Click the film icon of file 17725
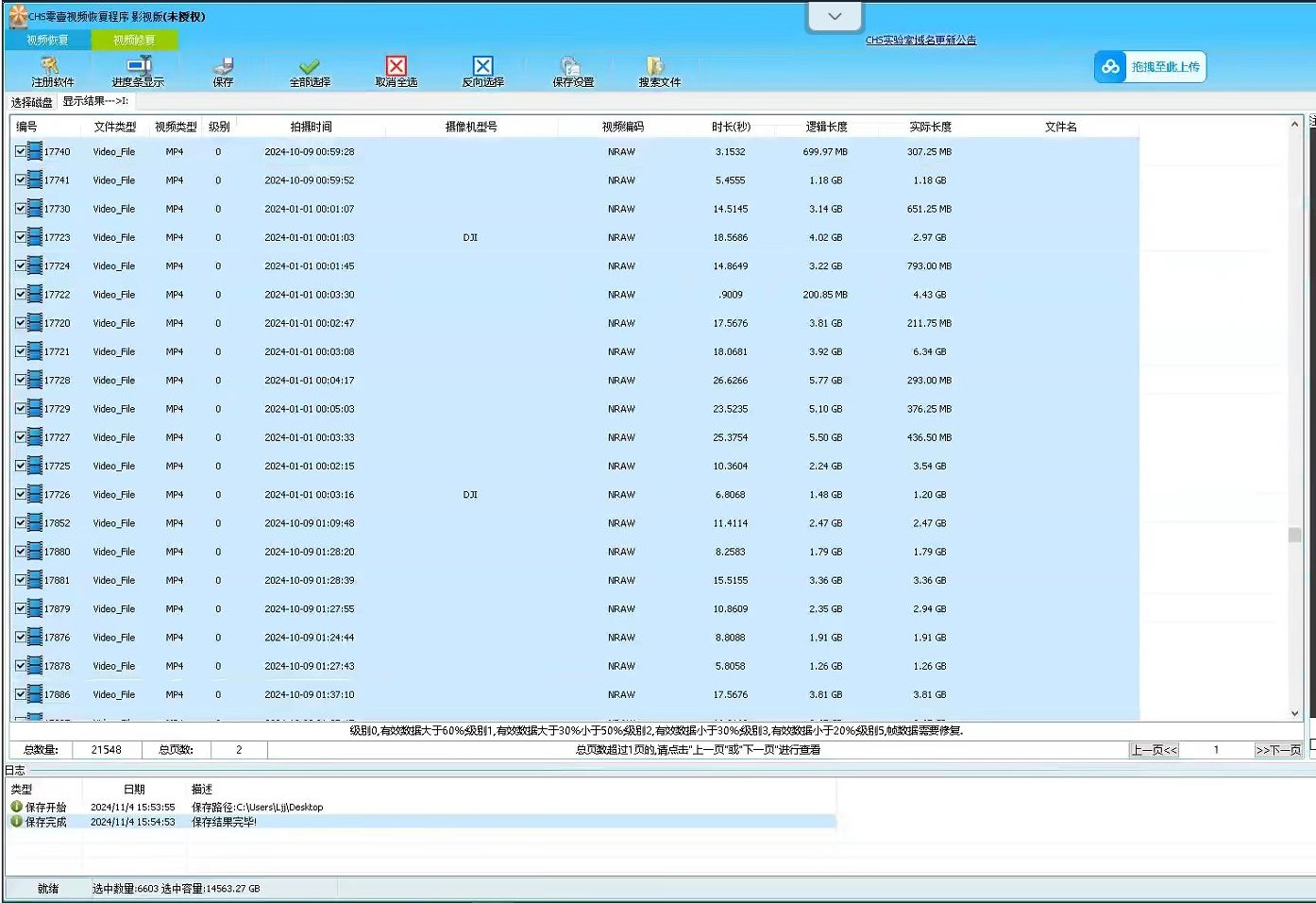This screenshot has width=1316, height=903. [x=35, y=466]
